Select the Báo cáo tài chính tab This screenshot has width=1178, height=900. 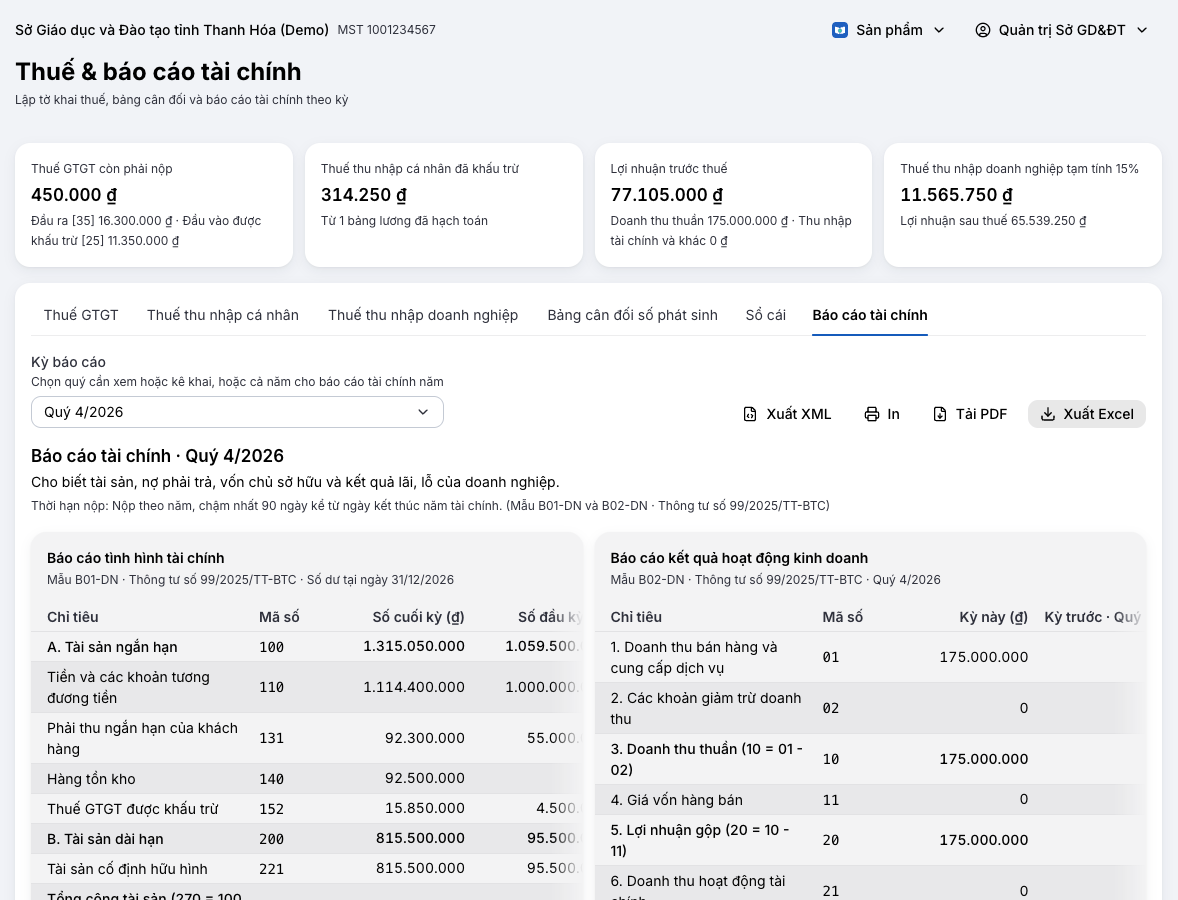click(x=870, y=315)
